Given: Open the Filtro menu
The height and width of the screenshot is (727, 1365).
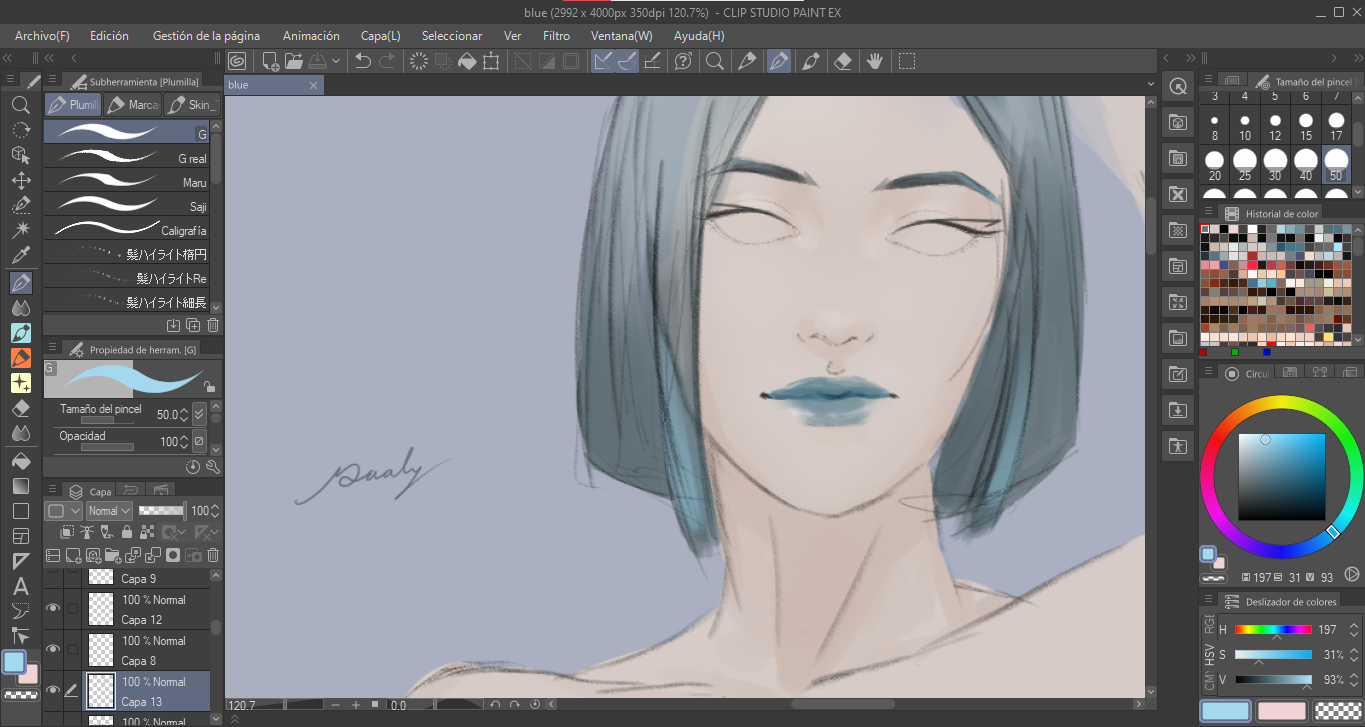Looking at the screenshot, I should click(x=556, y=36).
